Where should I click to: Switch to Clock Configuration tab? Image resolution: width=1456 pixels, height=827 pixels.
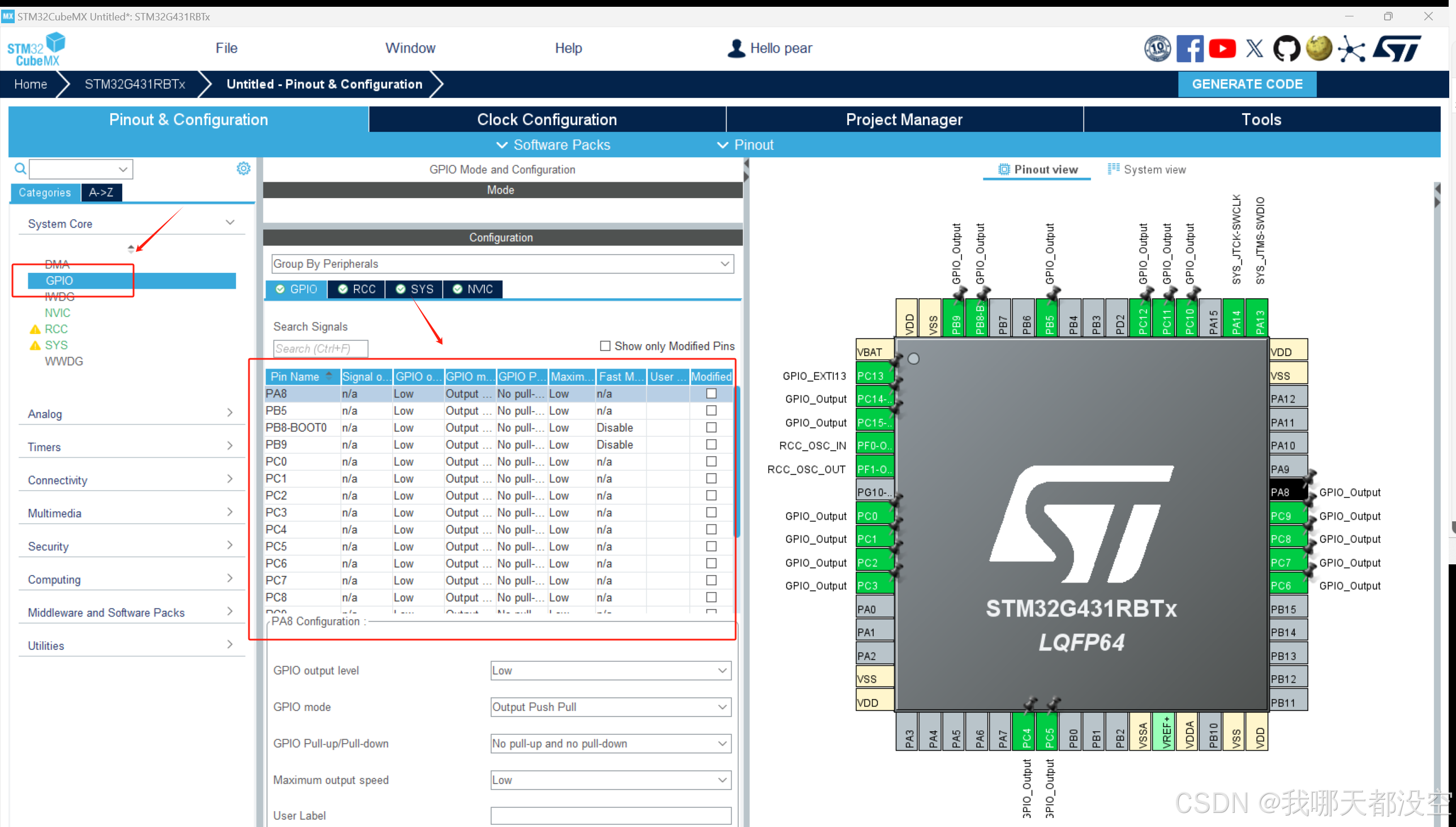pos(547,119)
